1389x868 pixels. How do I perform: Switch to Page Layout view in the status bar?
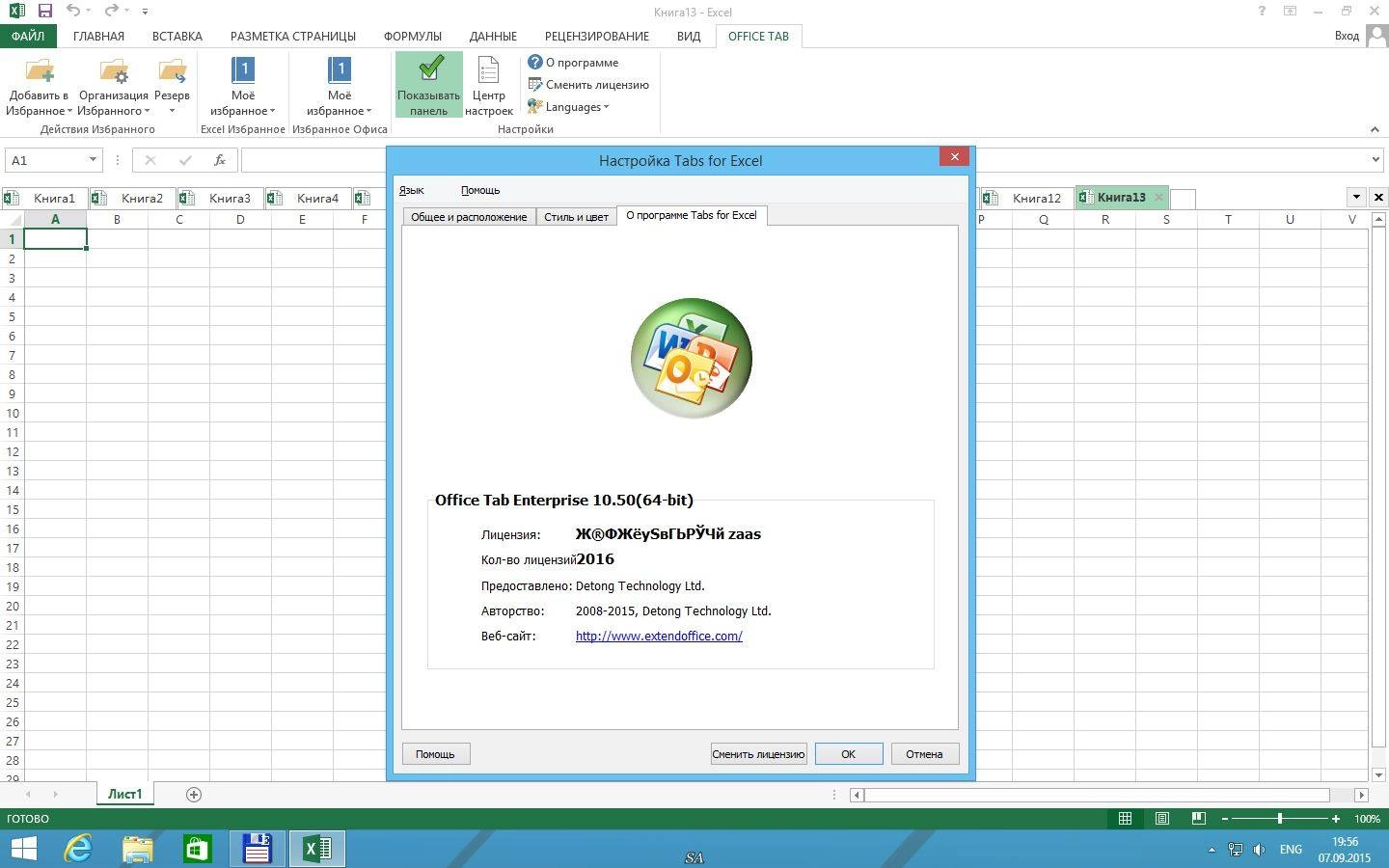coord(1162,818)
